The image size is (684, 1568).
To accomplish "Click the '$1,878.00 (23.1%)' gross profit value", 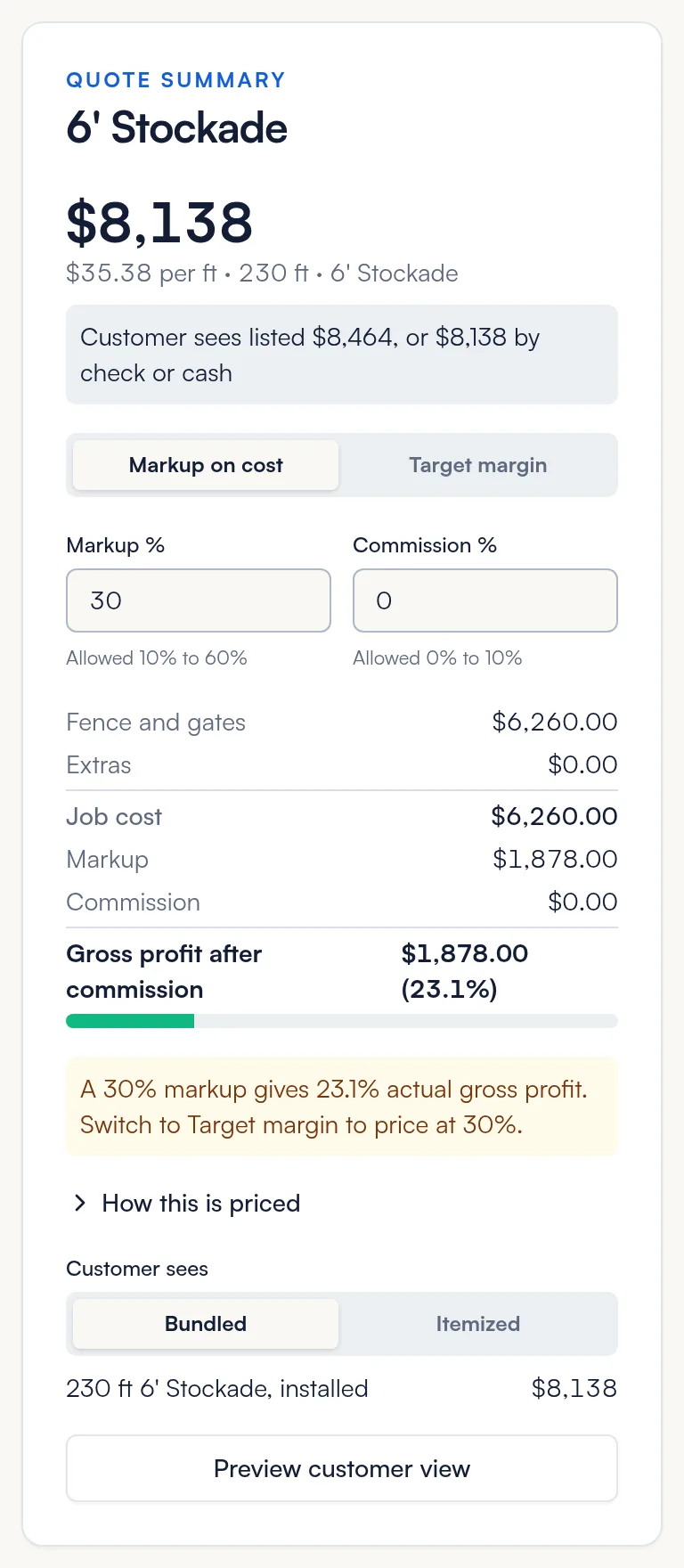I will [465, 972].
